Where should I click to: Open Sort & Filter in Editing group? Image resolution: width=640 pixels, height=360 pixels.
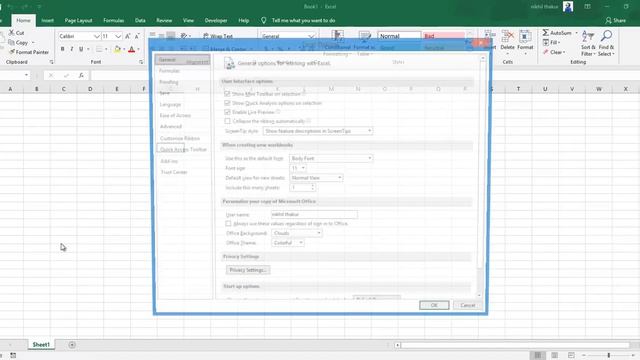[x=588, y=43]
